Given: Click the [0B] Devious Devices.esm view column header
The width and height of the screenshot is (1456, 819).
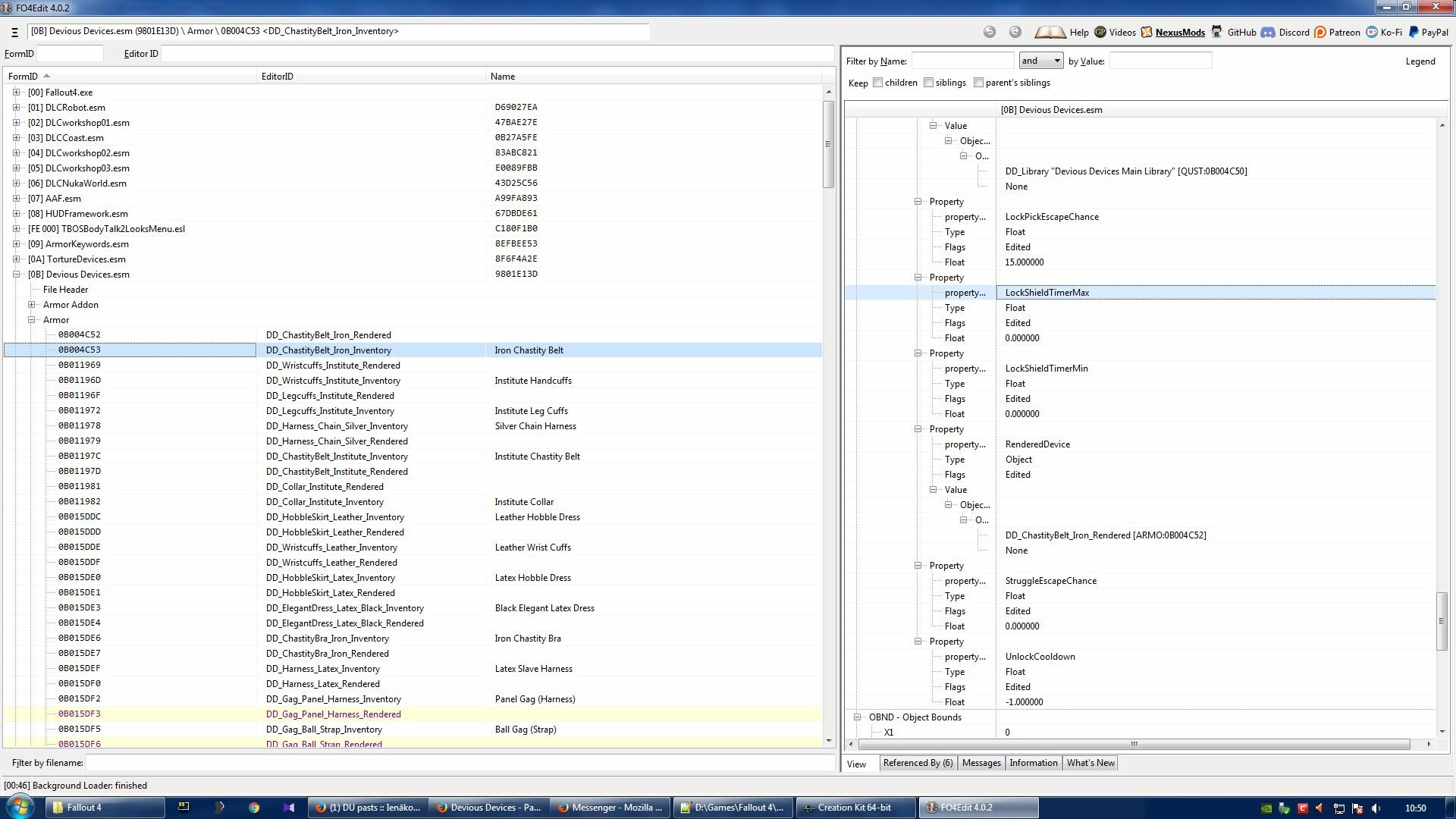Looking at the screenshot, I should pos(1216,110).
